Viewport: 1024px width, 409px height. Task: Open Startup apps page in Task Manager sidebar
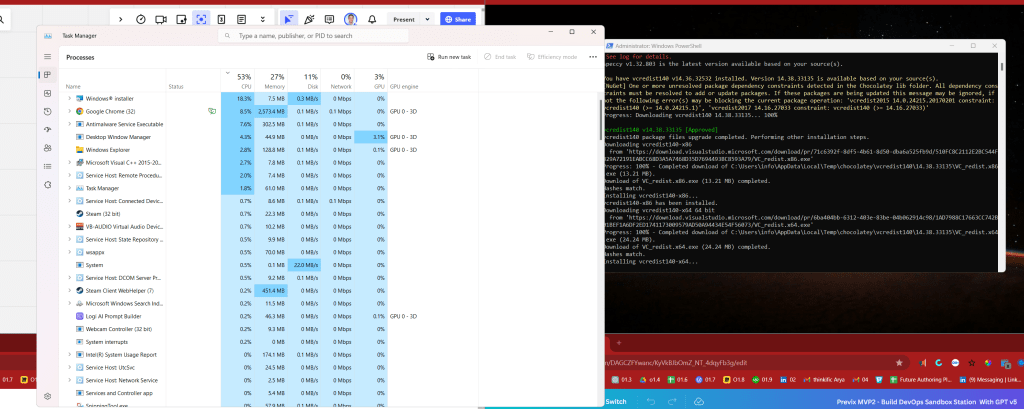point(48,130)
